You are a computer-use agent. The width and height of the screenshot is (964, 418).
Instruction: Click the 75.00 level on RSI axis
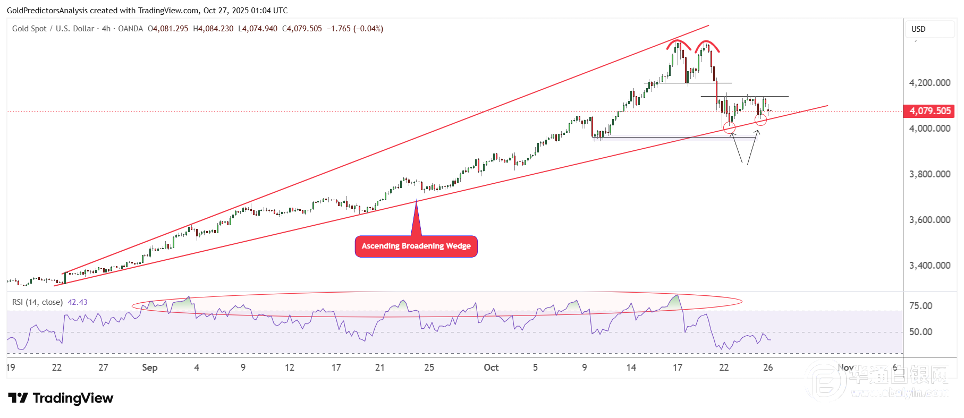tap(920, 306)
